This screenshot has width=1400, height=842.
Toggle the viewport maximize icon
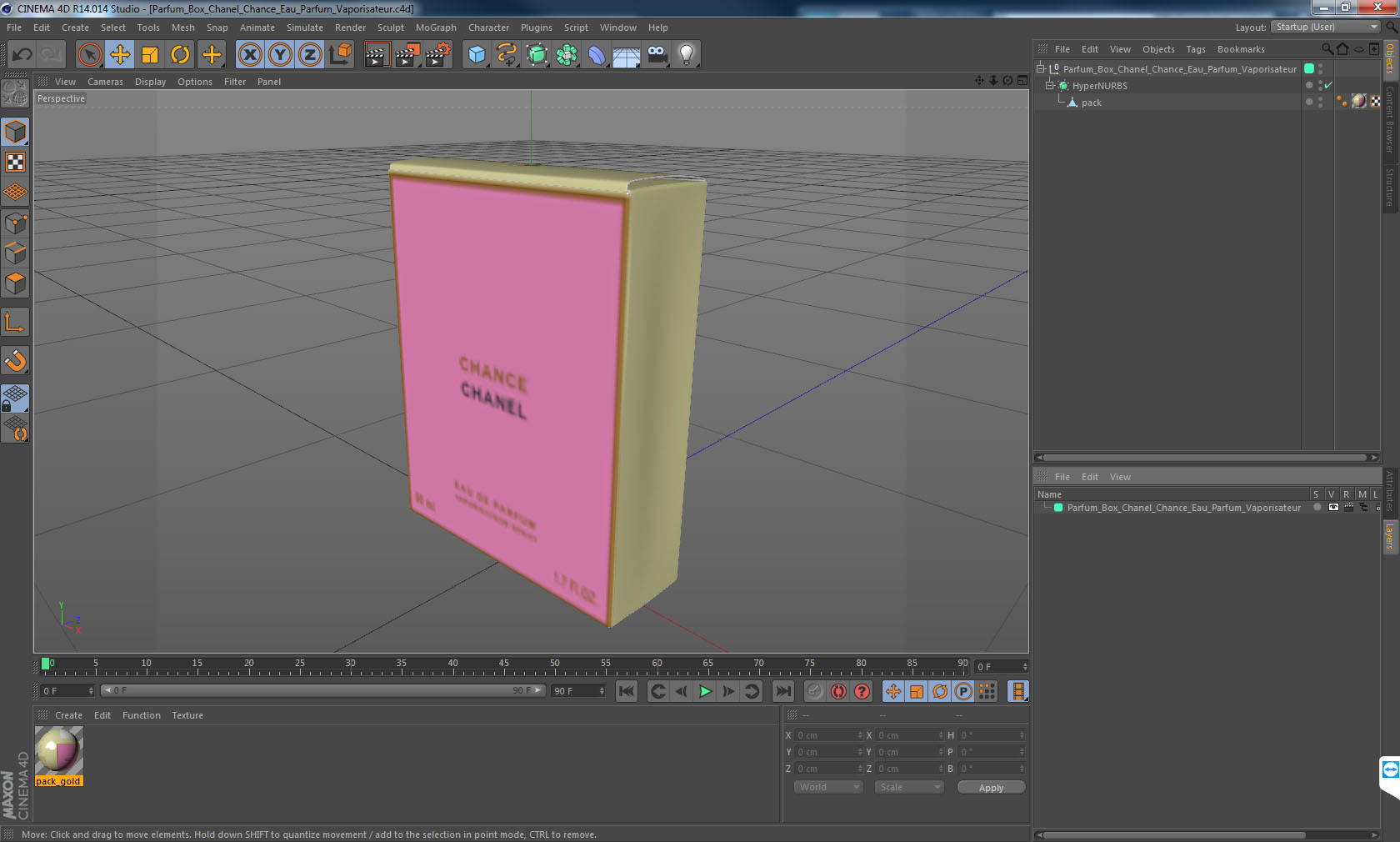pyautogui.click(x=1022, y=81)
